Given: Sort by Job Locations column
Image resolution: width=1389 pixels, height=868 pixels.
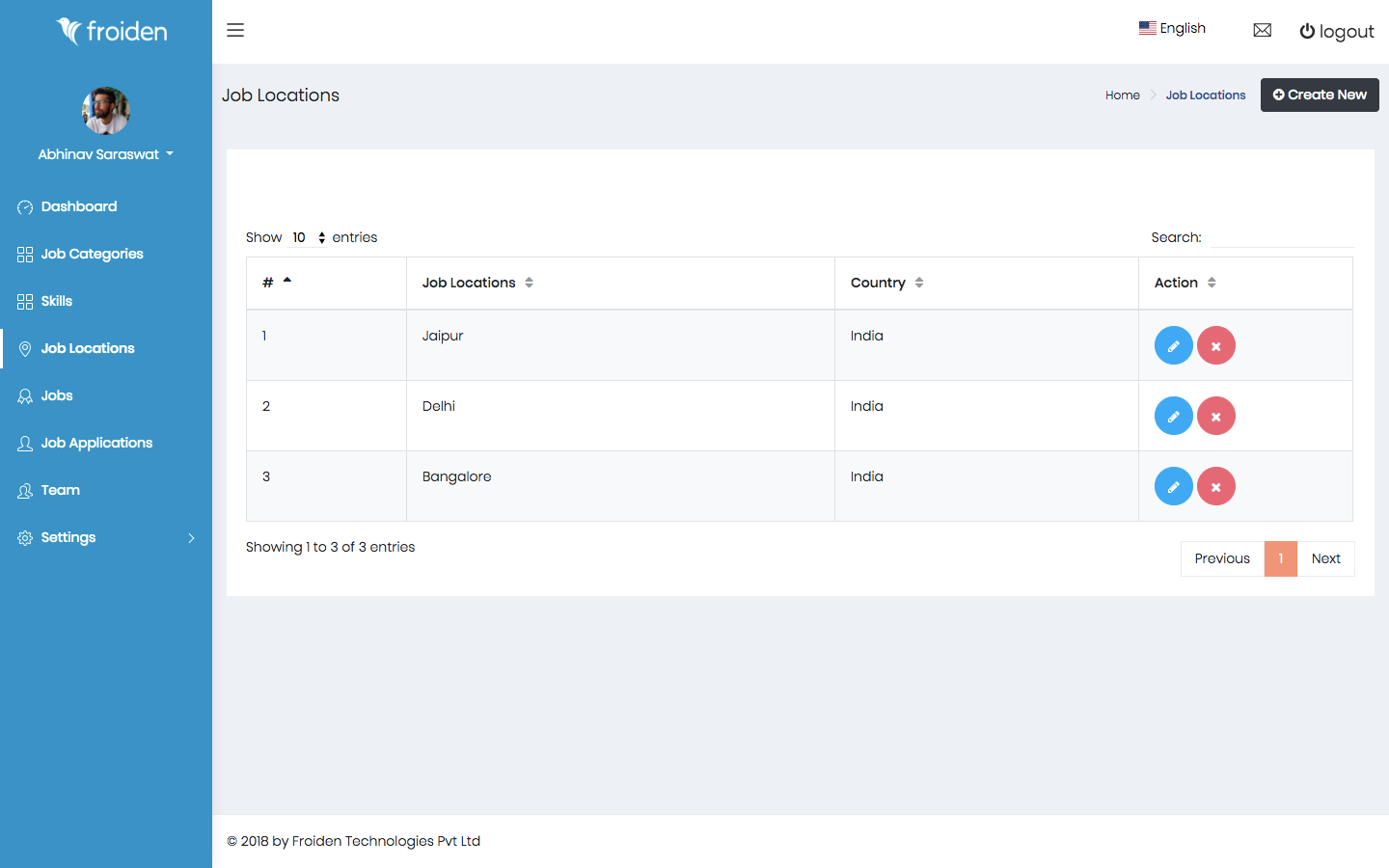Looking at the screenshot, I should [620, 283].
